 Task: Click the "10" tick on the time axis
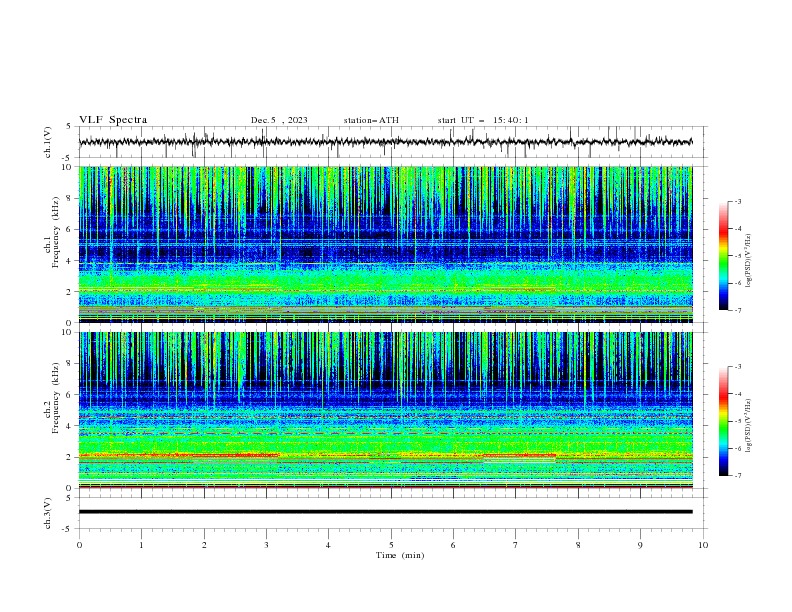click(703, 545)
